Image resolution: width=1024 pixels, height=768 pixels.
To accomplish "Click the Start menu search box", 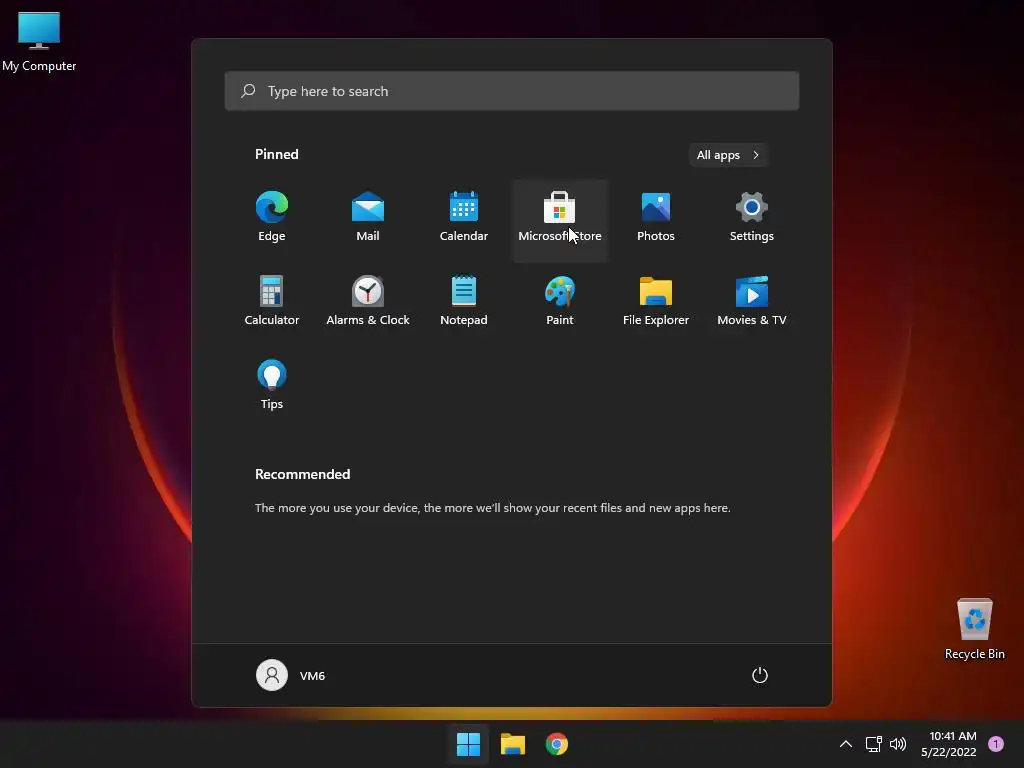I will (x=512, y=91).
